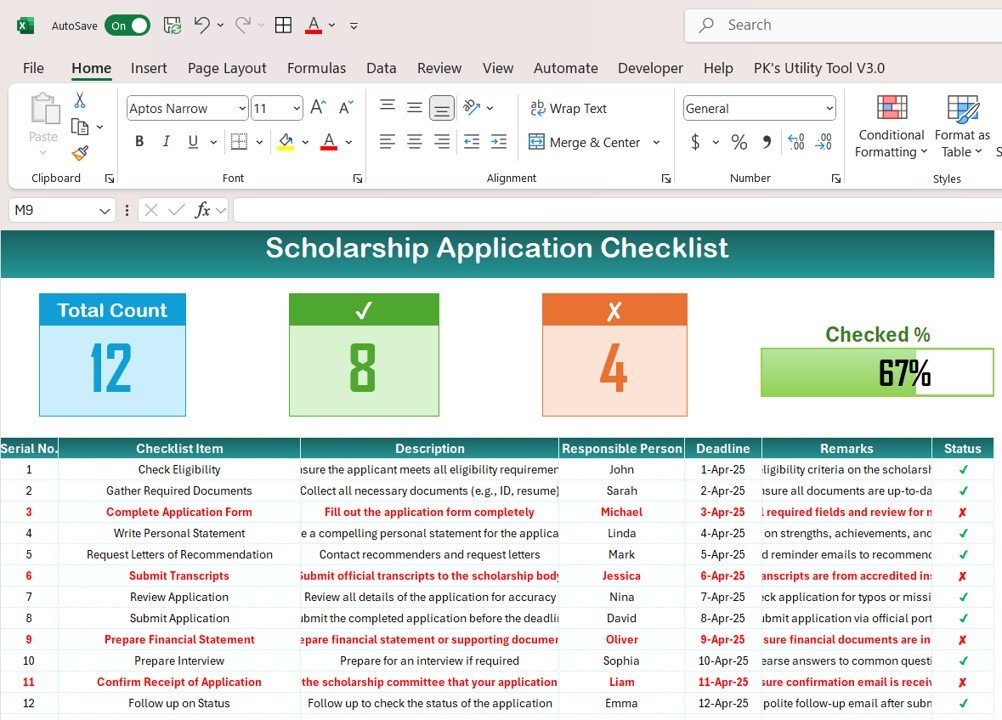Toggle Wrap Text for the cell
This screenshot has height=720, width=1002.
pos(568,108)
